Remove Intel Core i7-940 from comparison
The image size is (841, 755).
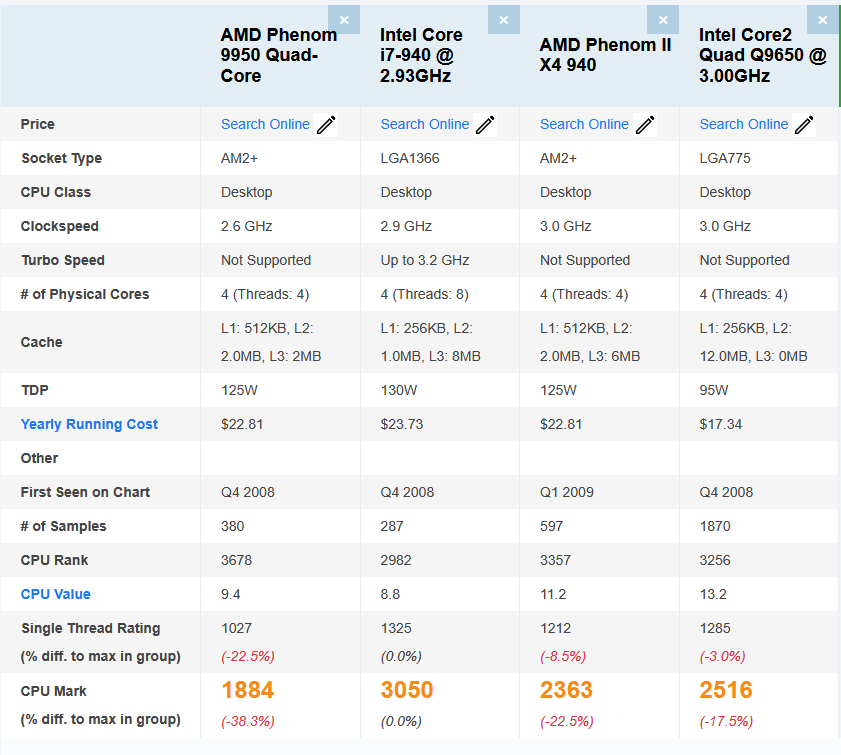pos(504,20)
